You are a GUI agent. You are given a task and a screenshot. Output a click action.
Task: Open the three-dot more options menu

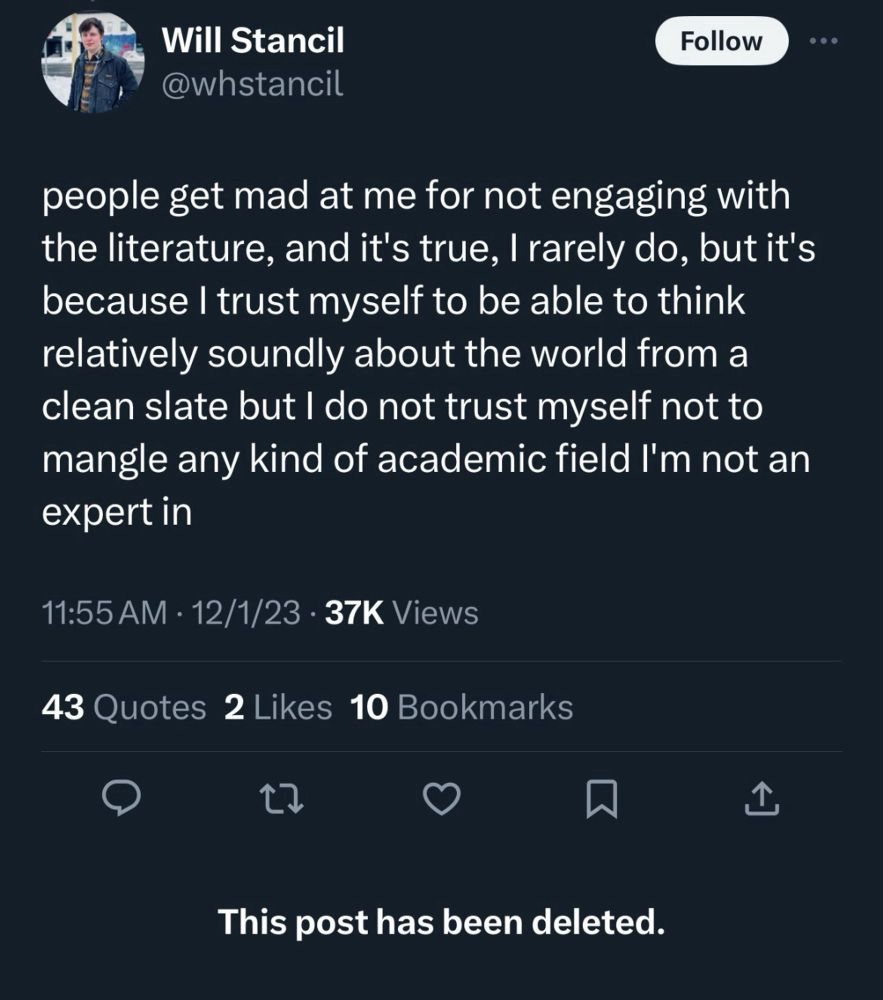point(823,41)
